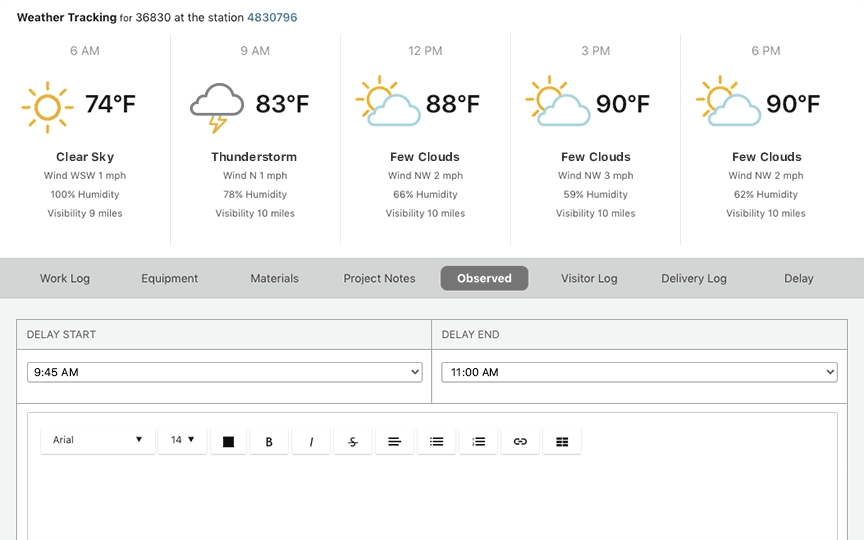Toggle bold formatting in the editor toolbar
864x540 pixels.
[269, 441]
